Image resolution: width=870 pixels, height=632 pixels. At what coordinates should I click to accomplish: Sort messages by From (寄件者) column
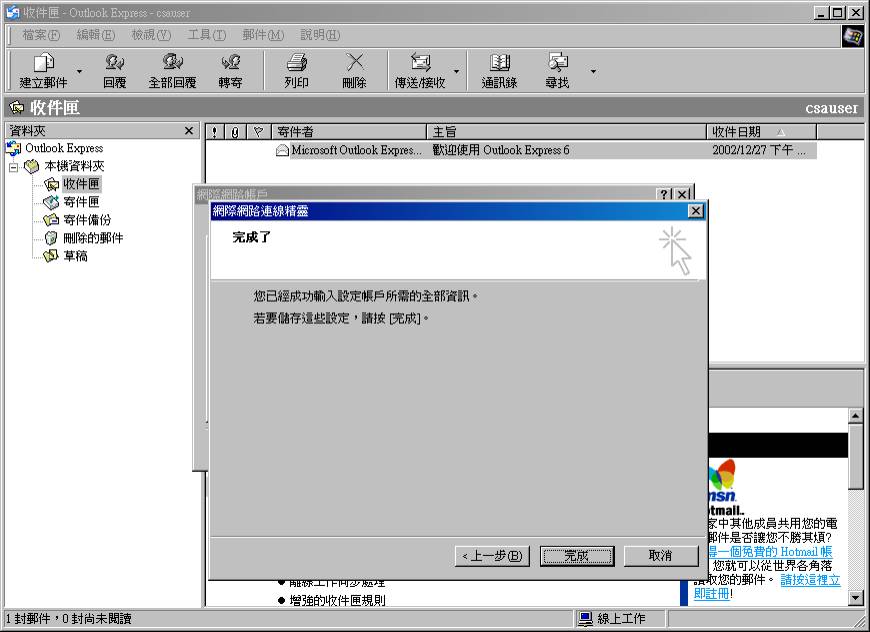click(x=349, y=132)
